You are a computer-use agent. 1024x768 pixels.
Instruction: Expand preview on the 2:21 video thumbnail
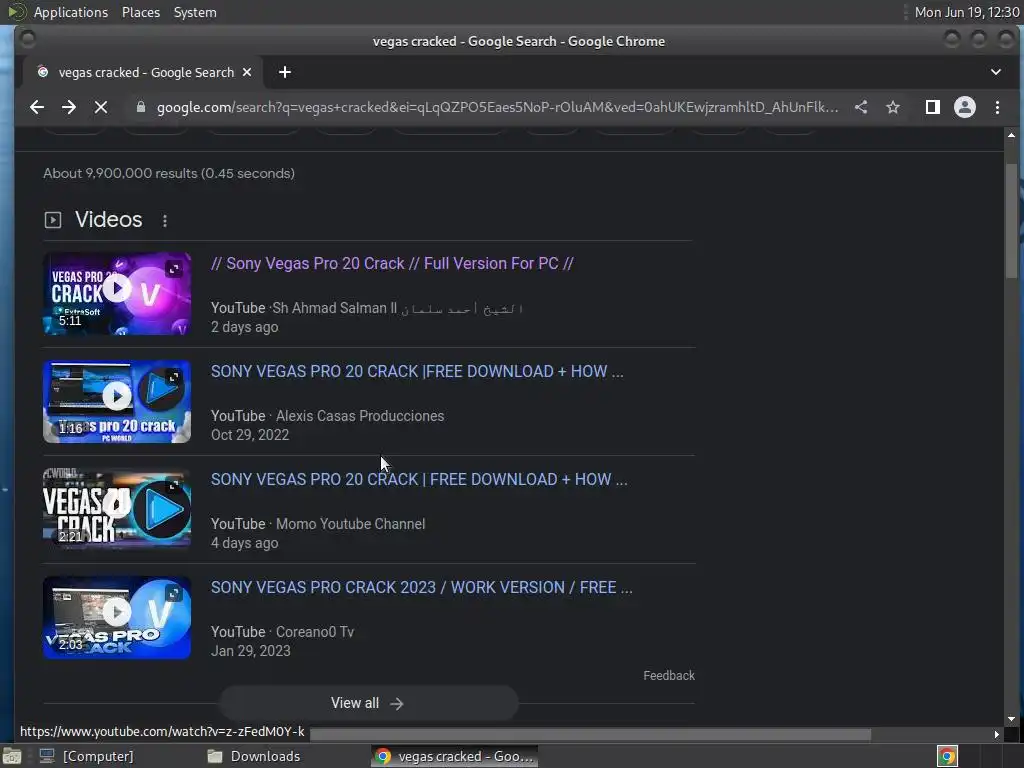click(174, 485)
